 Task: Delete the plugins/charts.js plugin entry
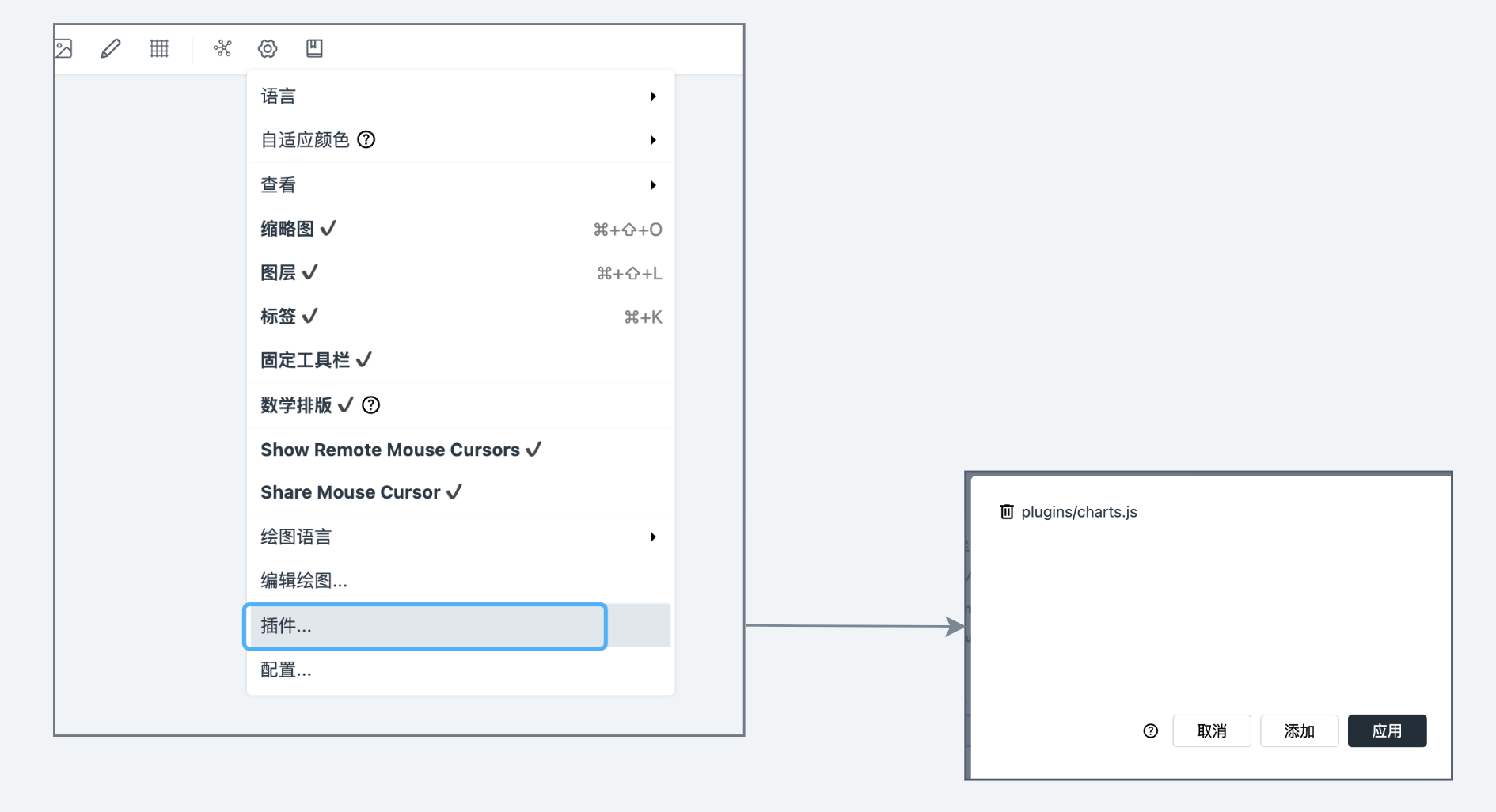click(1007, 512)
